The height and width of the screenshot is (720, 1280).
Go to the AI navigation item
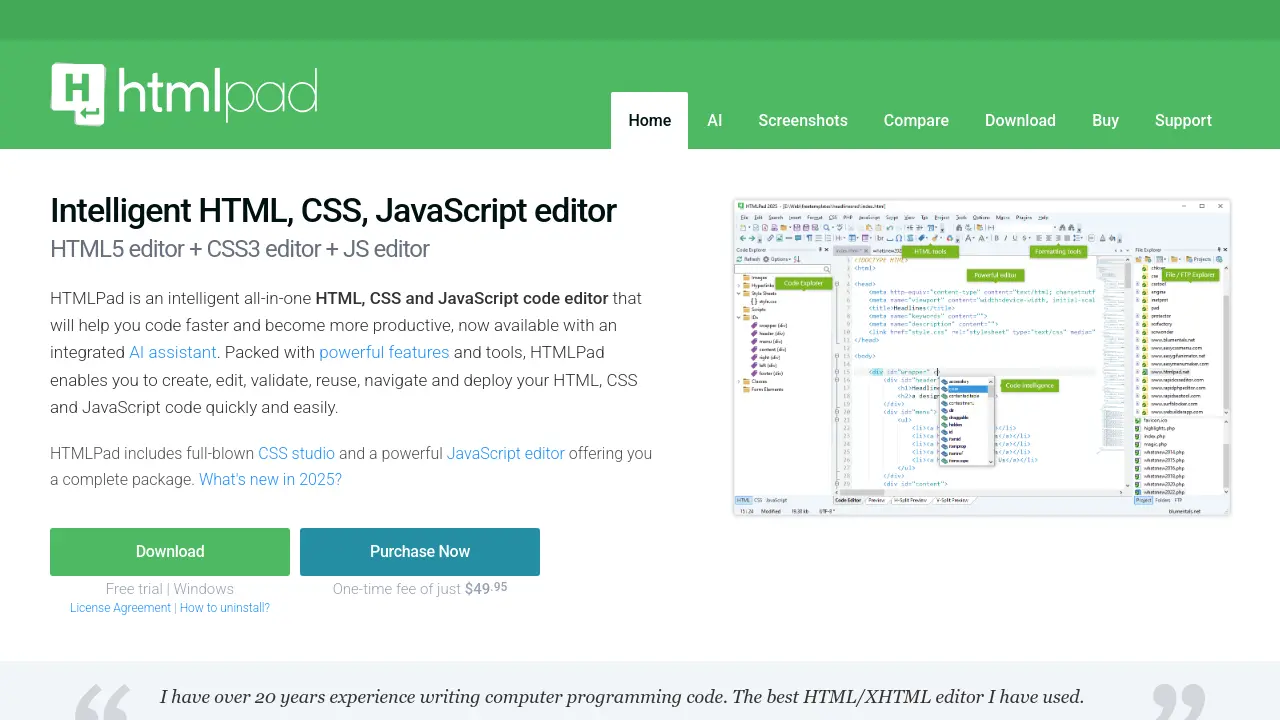click(x=715, y=120)
